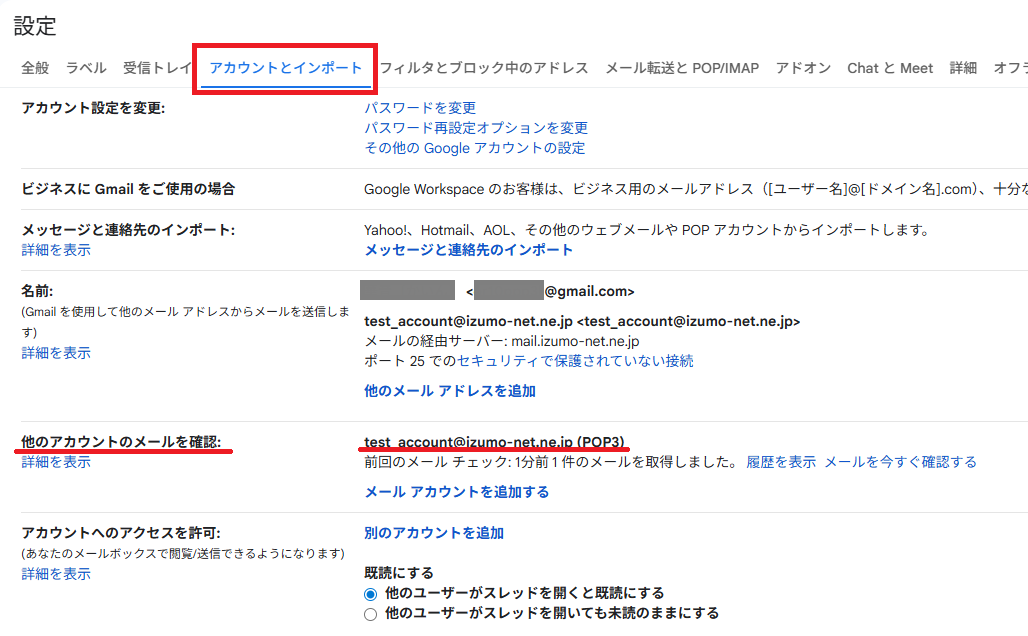Go to the 受信トレイ tab
This screenshot has width=1028, height=636.
click(157, 68)
